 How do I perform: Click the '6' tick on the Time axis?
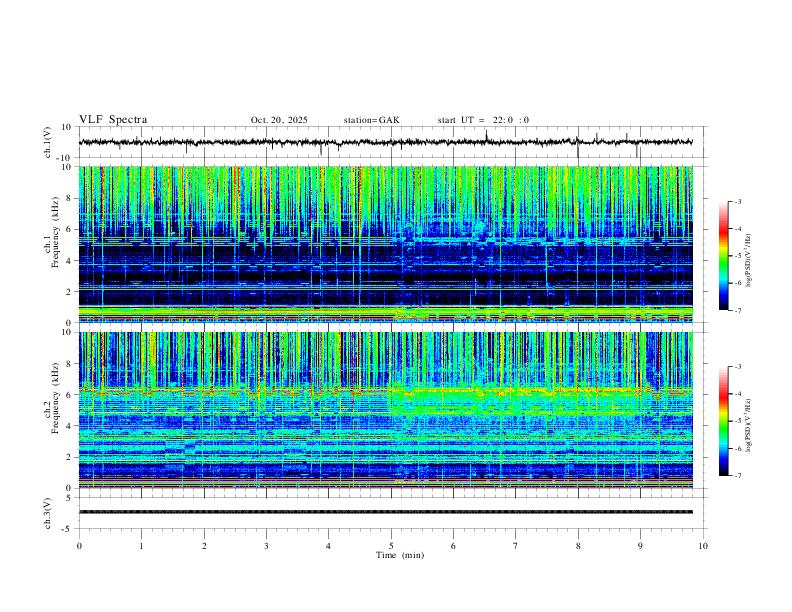453,546
